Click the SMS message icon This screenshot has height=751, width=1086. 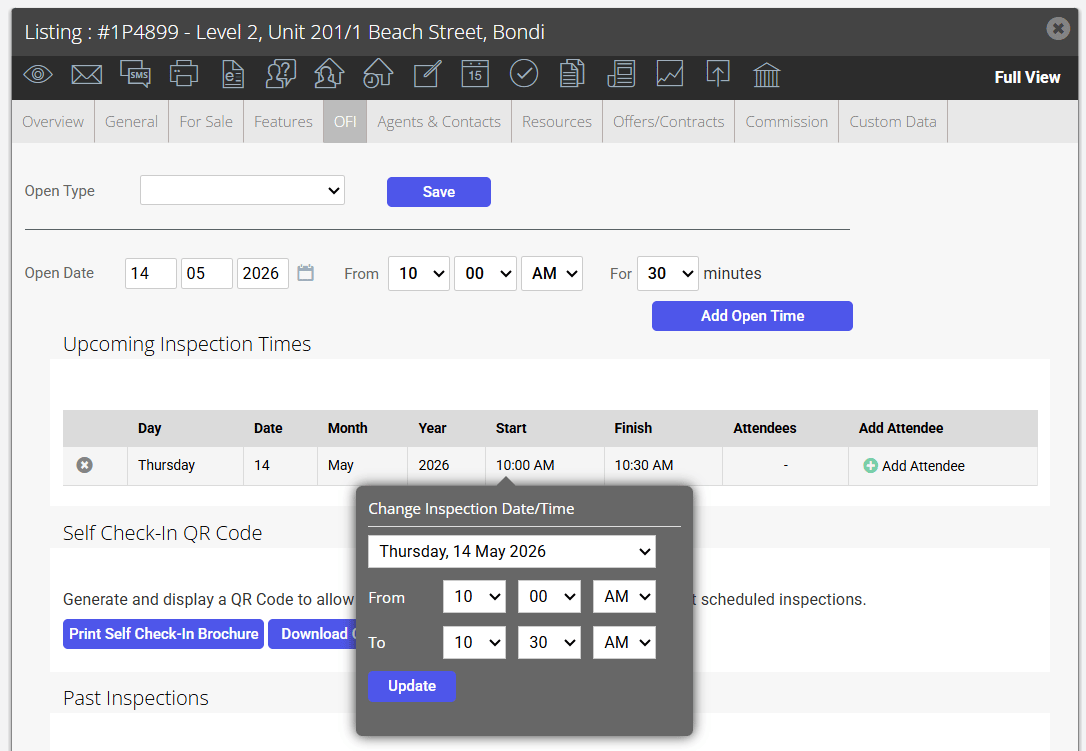[135, 74]
